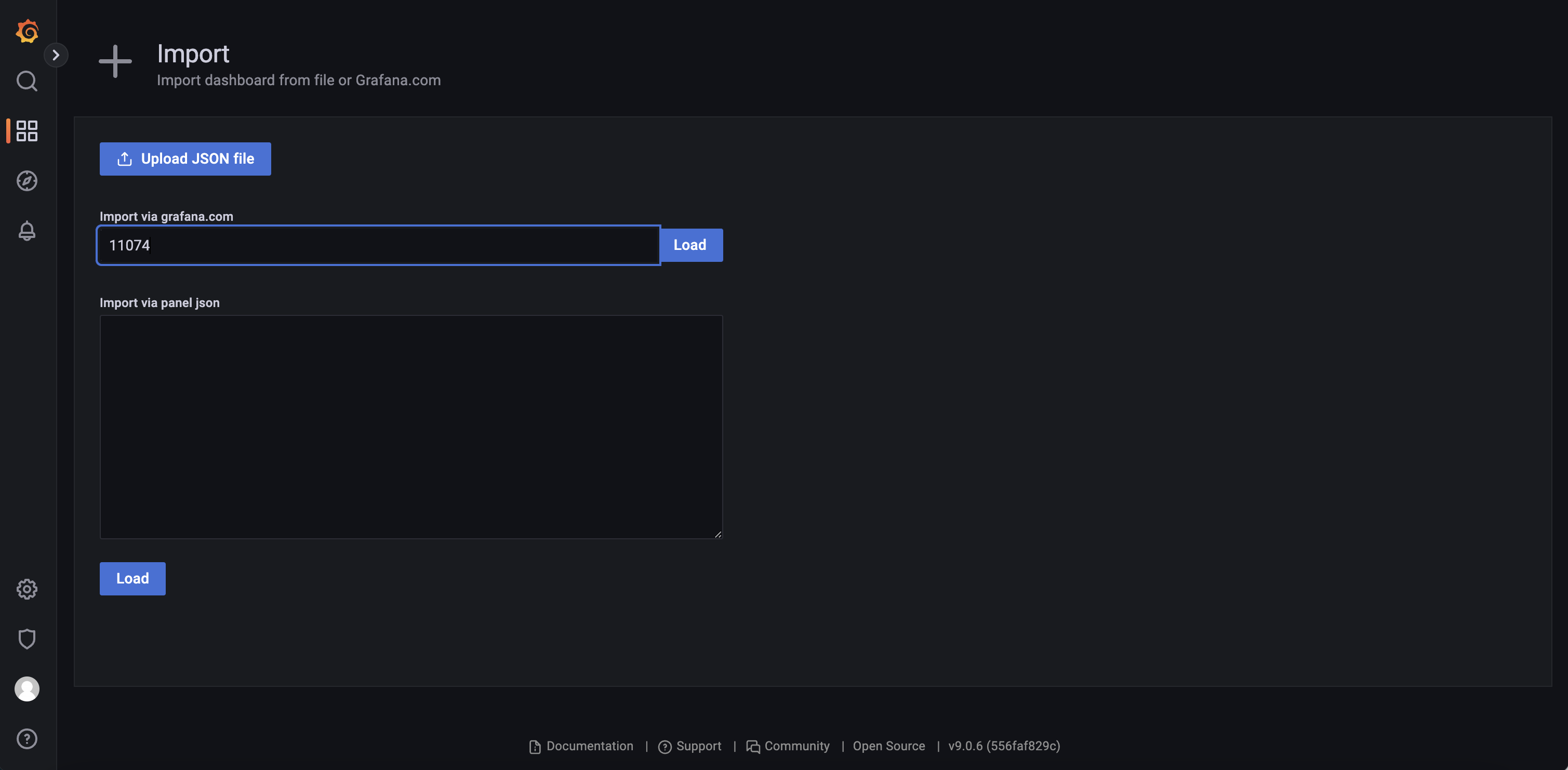Load the grafana.com dashboard ID 11074
This screenshot has height=770, width=1568.
[x=691, y=245]
